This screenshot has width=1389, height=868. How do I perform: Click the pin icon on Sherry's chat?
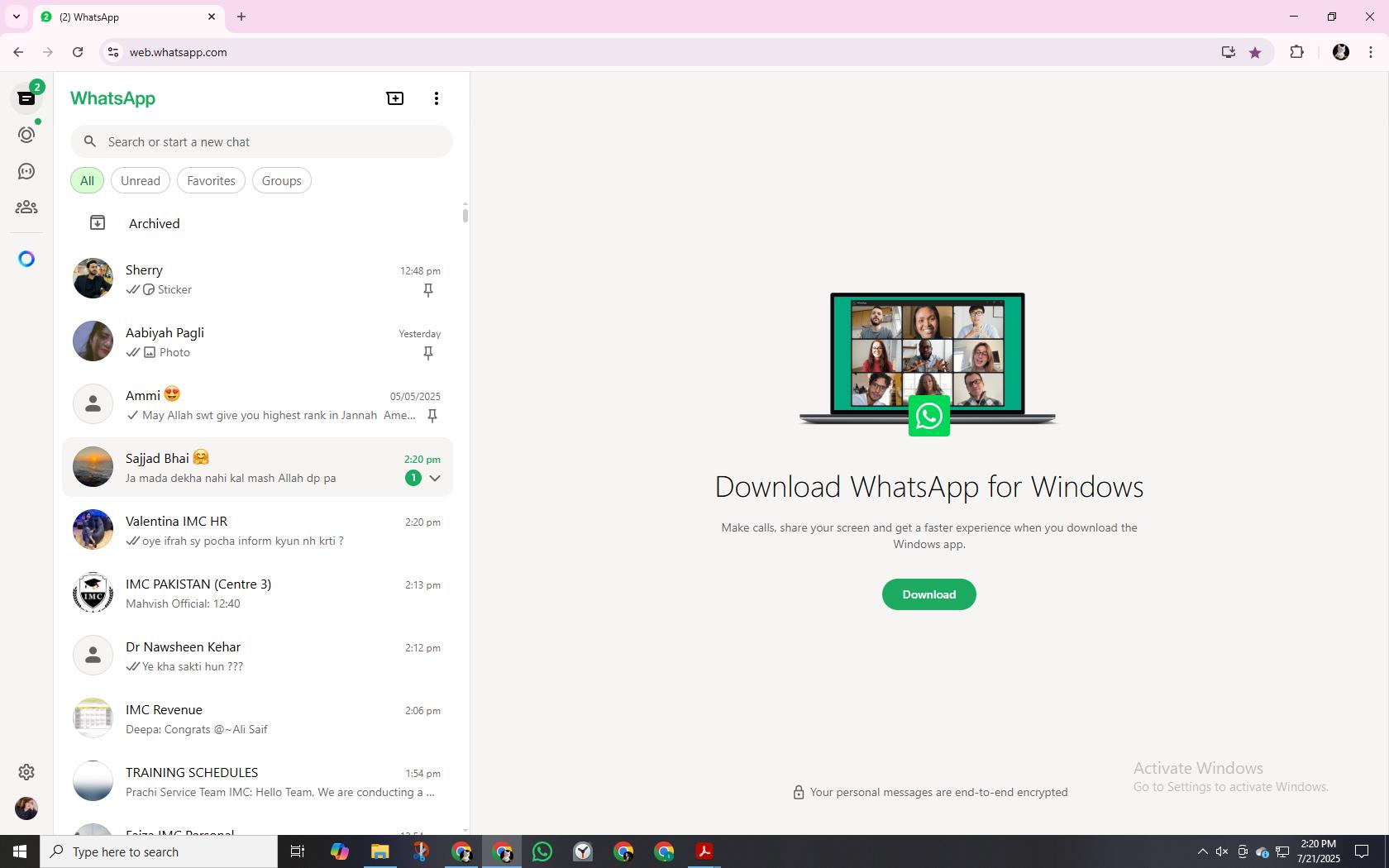click(x=428, y=290)
